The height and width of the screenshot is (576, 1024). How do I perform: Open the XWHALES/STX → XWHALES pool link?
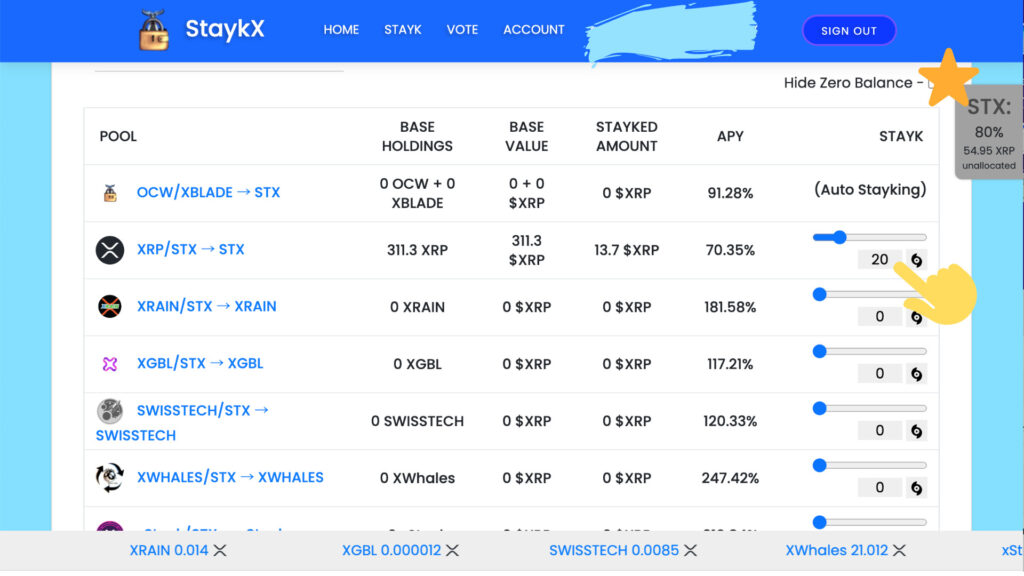coord(230,477)
